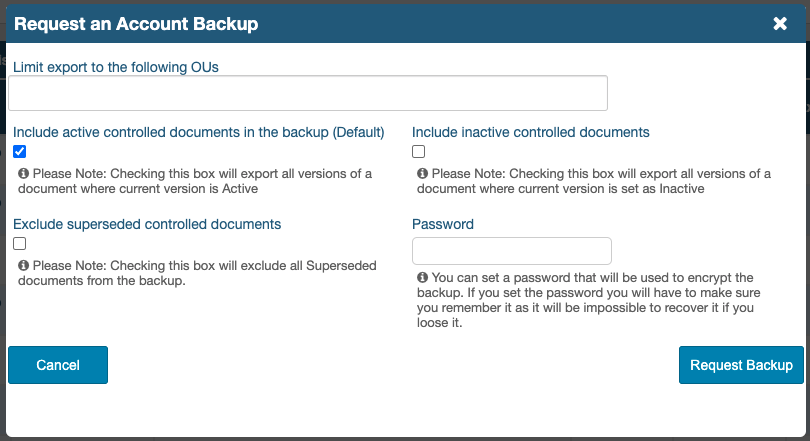Screen dimensions: 810x441
Task: Click info icon beside password encryption note
Action: [x=423, y=277]
